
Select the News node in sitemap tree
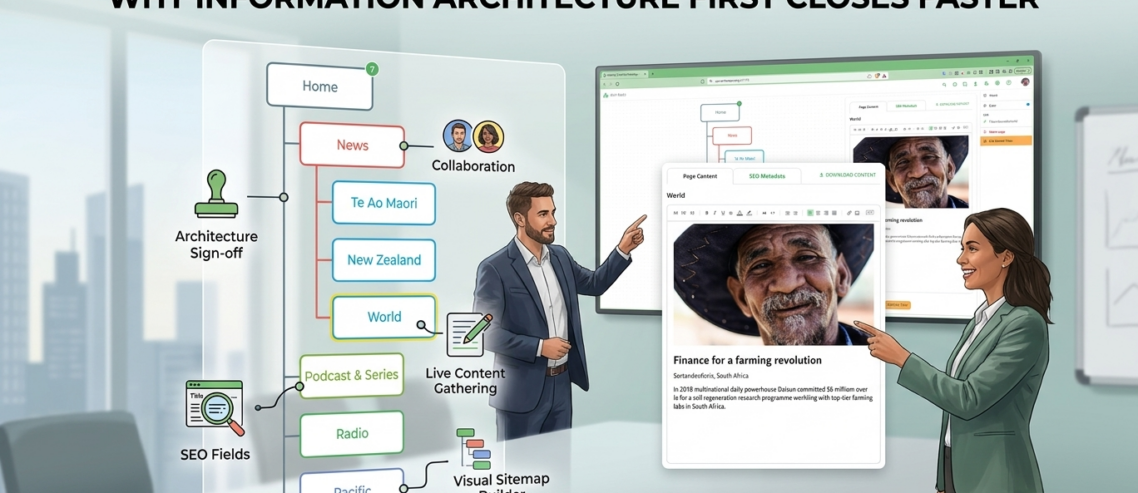[352, 145]
